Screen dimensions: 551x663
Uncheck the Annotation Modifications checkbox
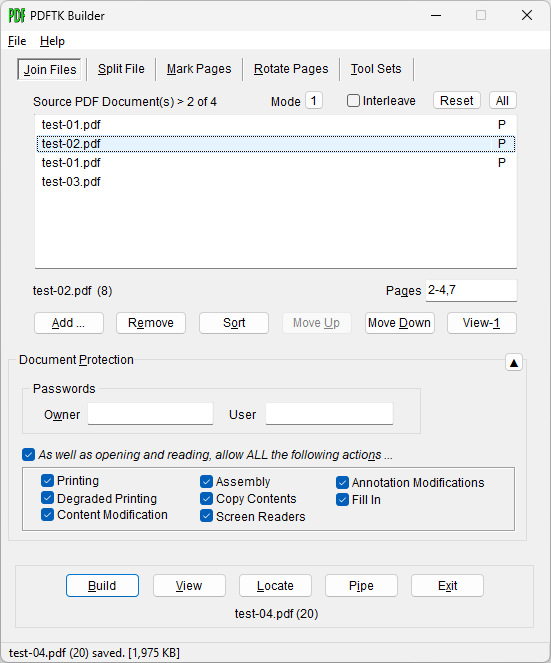click(x=343, y=482)
